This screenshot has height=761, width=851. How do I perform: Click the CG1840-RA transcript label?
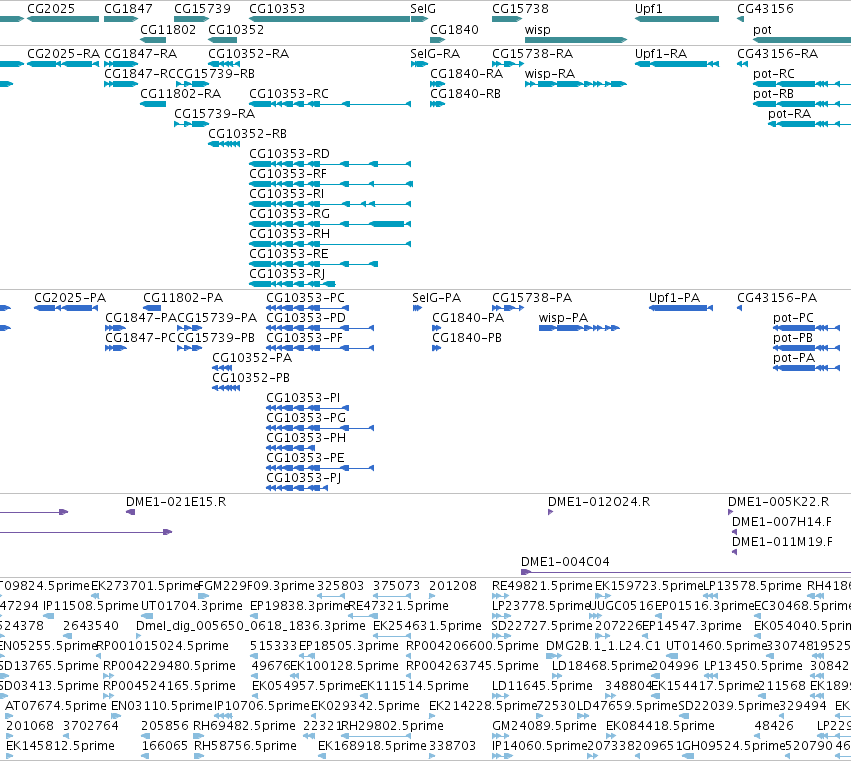[466, 74]
